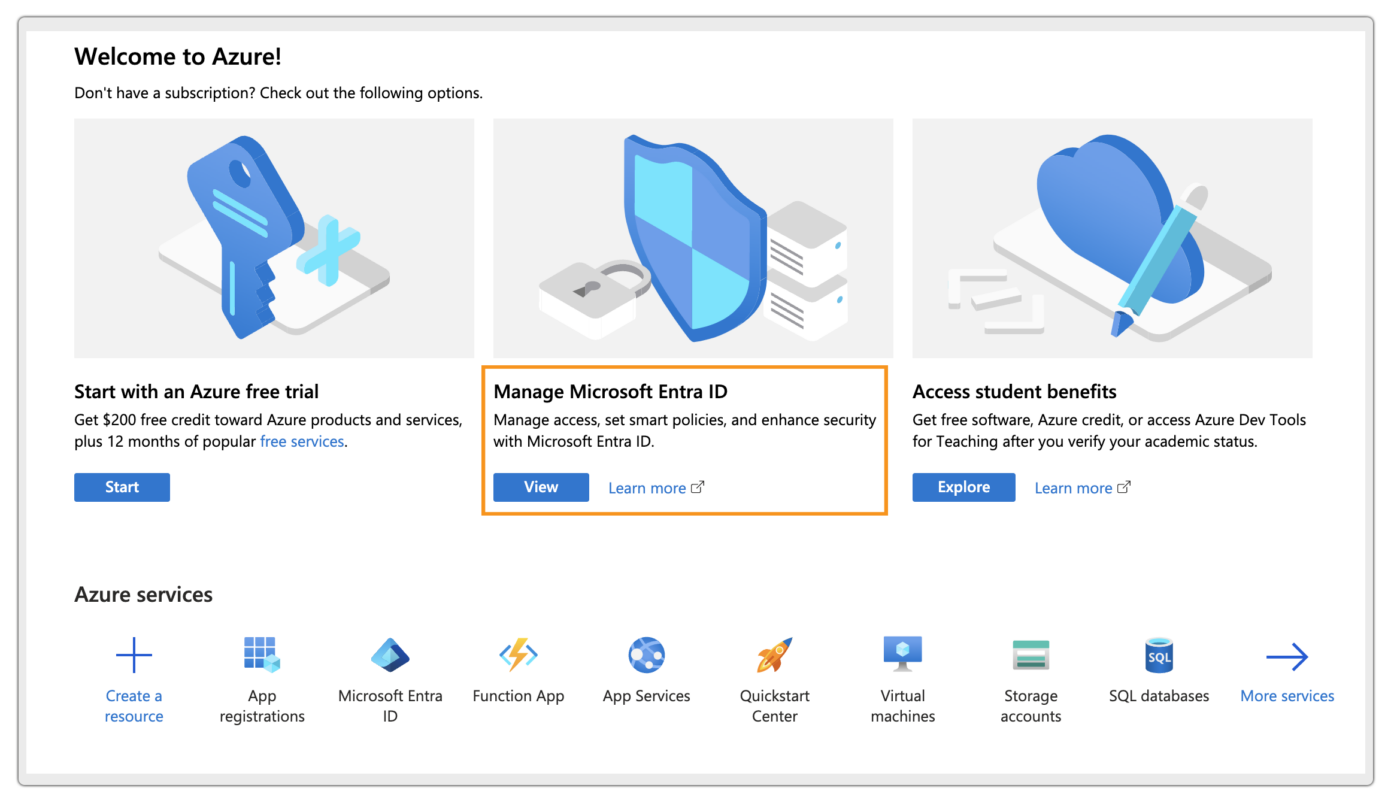Open the SQL databases icon
Viewport: 1394px width, 800px height.
click(1159, 655)
